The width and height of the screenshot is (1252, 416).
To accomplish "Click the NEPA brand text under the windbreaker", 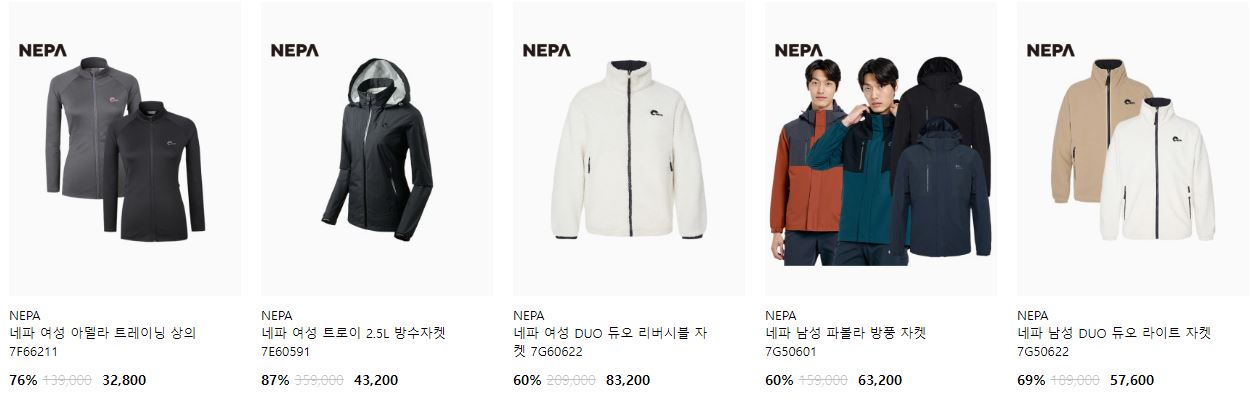I will (781, 315).
